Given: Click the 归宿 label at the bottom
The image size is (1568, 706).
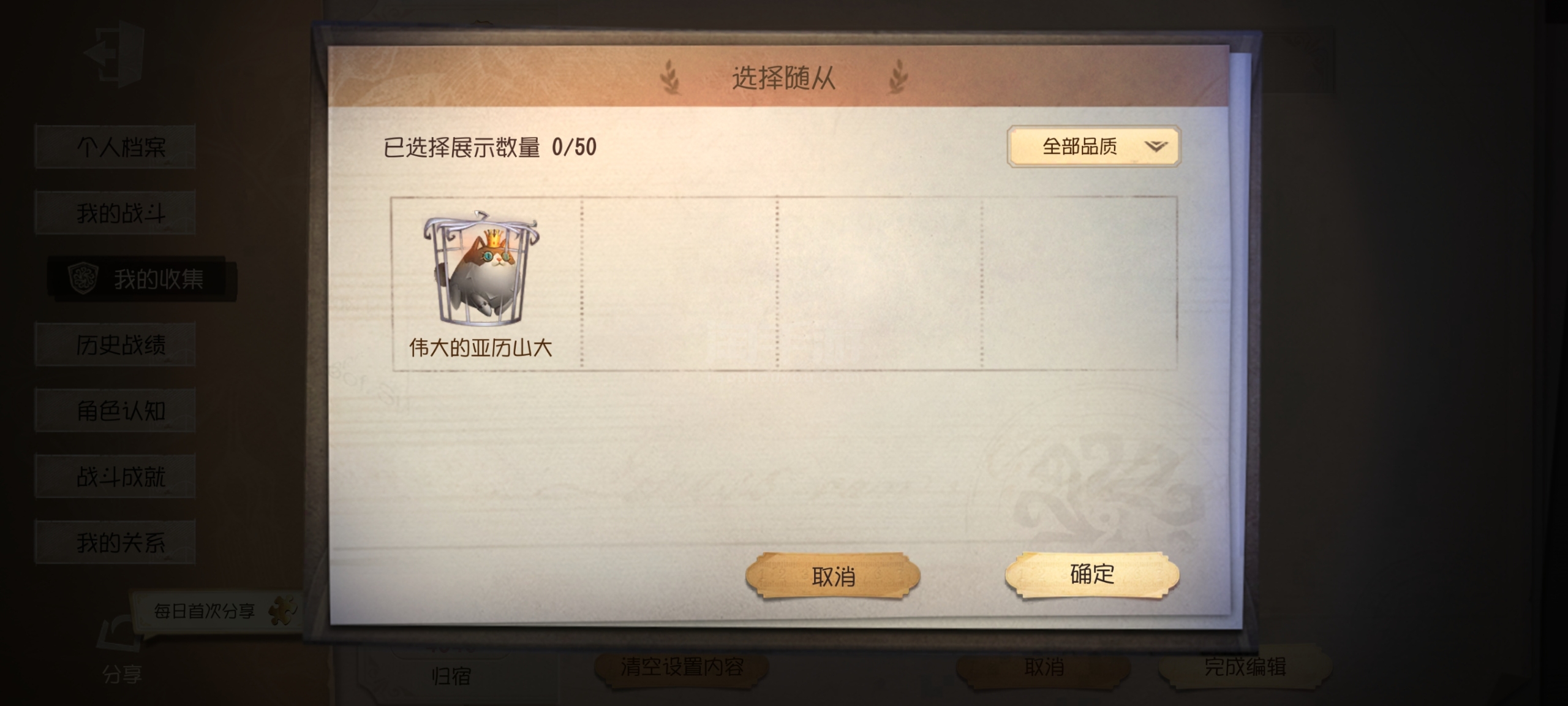Looking at the screenshot, I should (x=451, y=676).
